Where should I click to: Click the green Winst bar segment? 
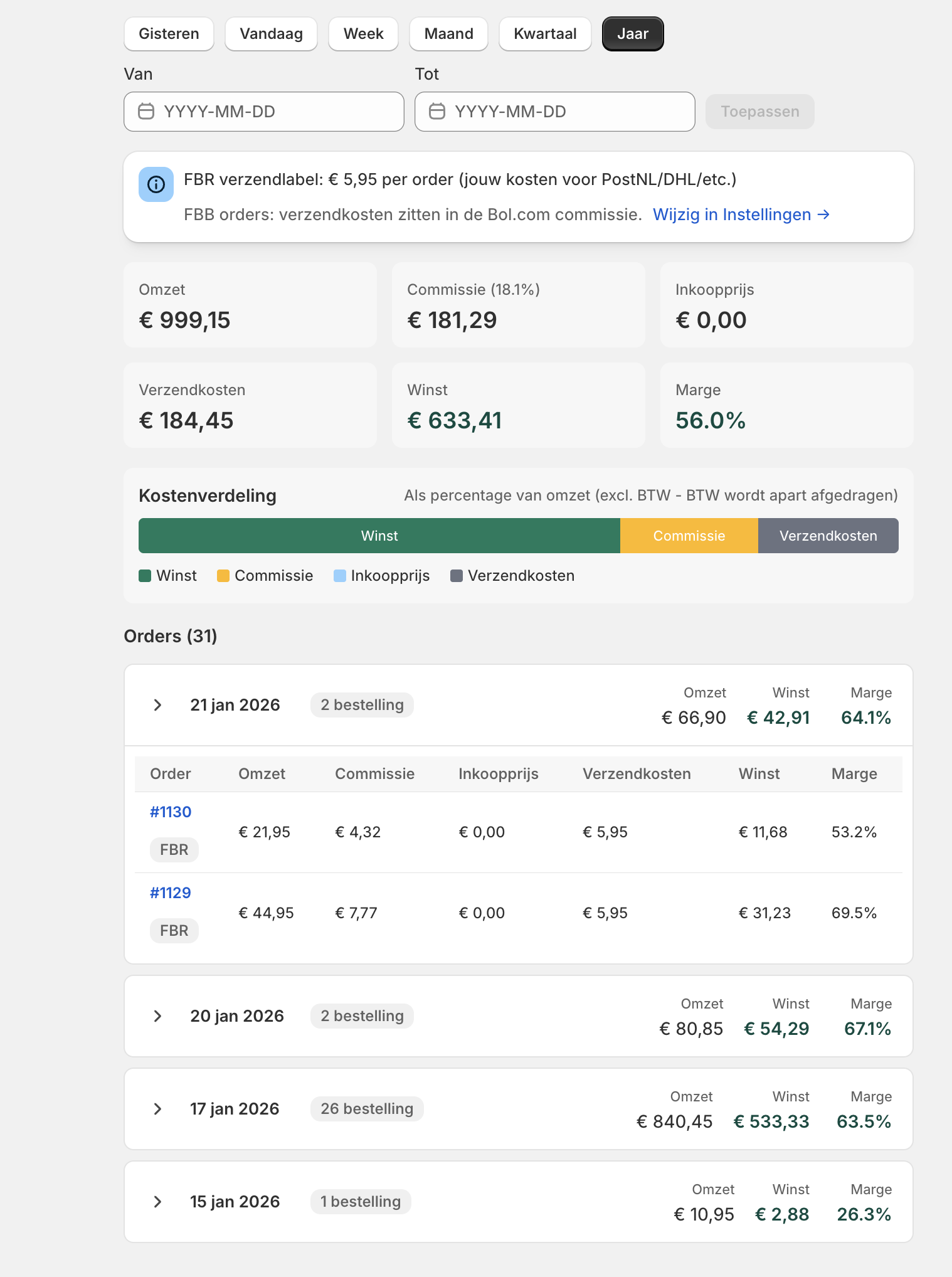click(379, 536)
